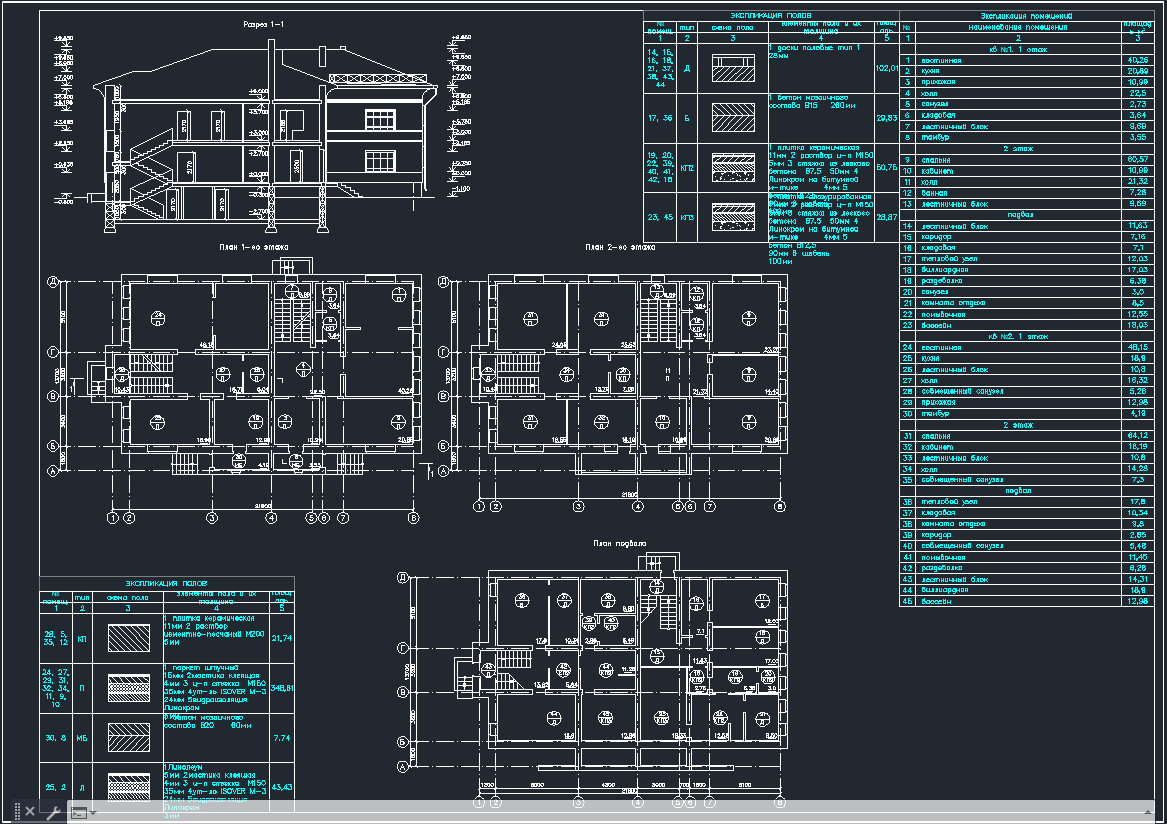Focus the command line input field
This screenshot has width=1167, height=824.
[x=618, y=812]
